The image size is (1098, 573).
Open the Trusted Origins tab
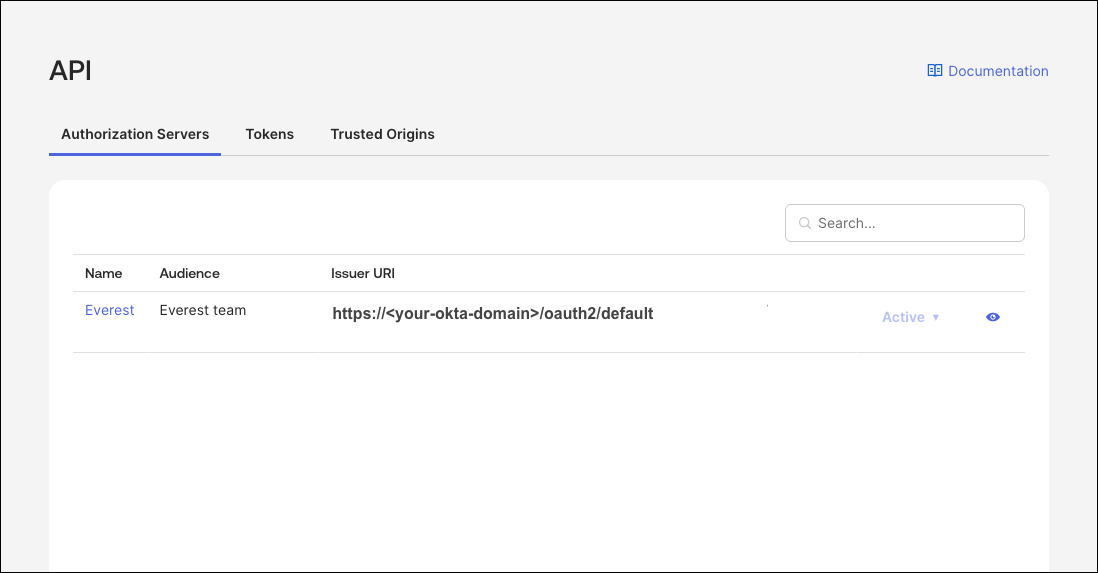point(382,134)
